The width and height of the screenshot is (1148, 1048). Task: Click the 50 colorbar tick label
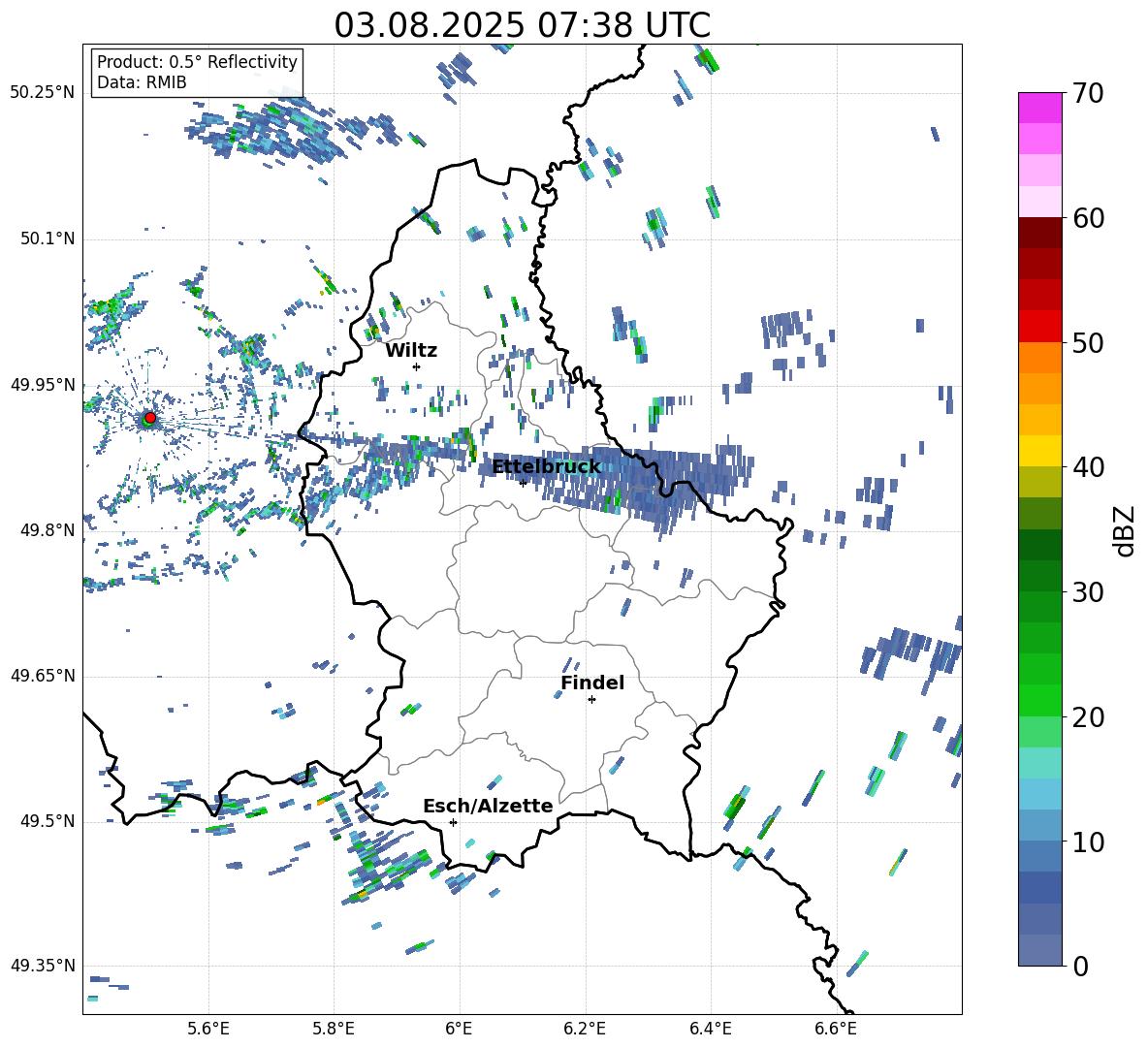(x=1088, y=343)
